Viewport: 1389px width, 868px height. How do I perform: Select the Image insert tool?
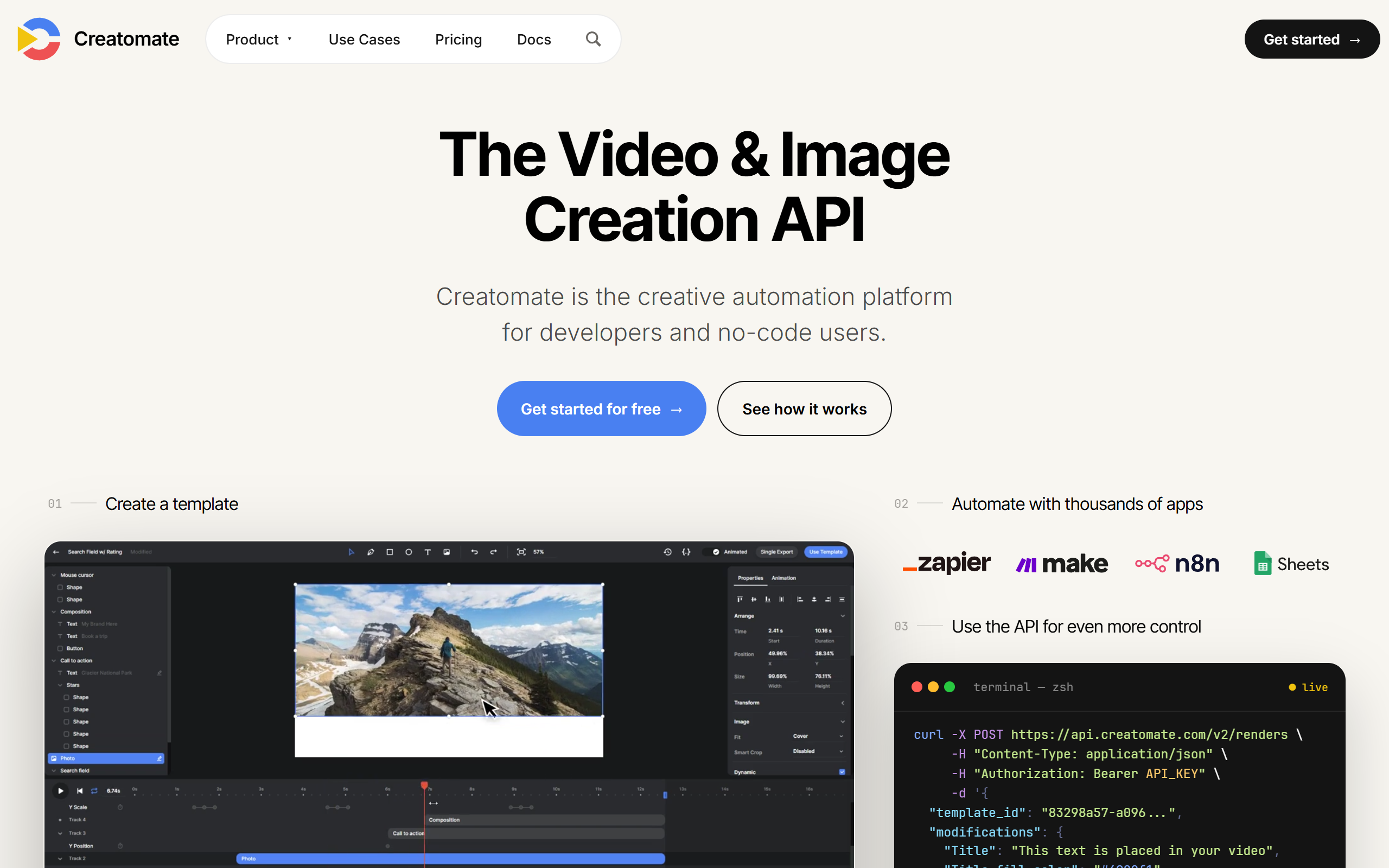(x=447, y=552)
